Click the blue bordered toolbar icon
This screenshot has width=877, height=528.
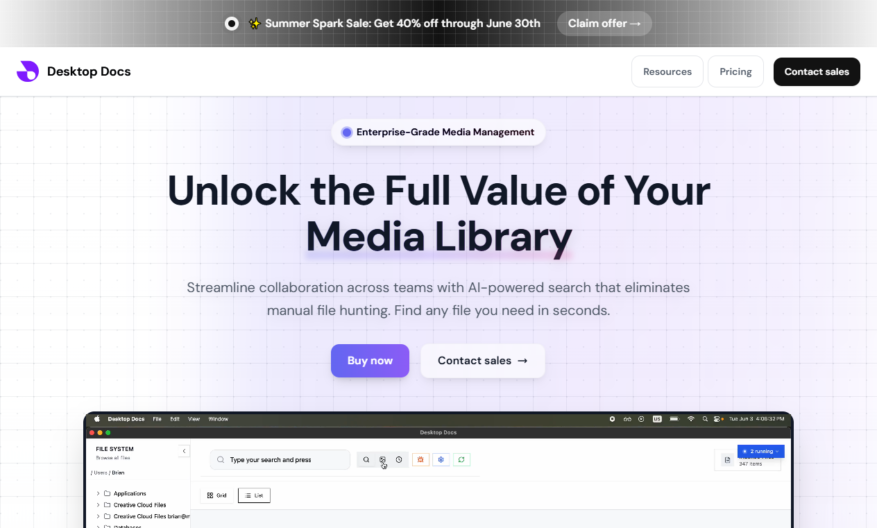click(441, 460)
